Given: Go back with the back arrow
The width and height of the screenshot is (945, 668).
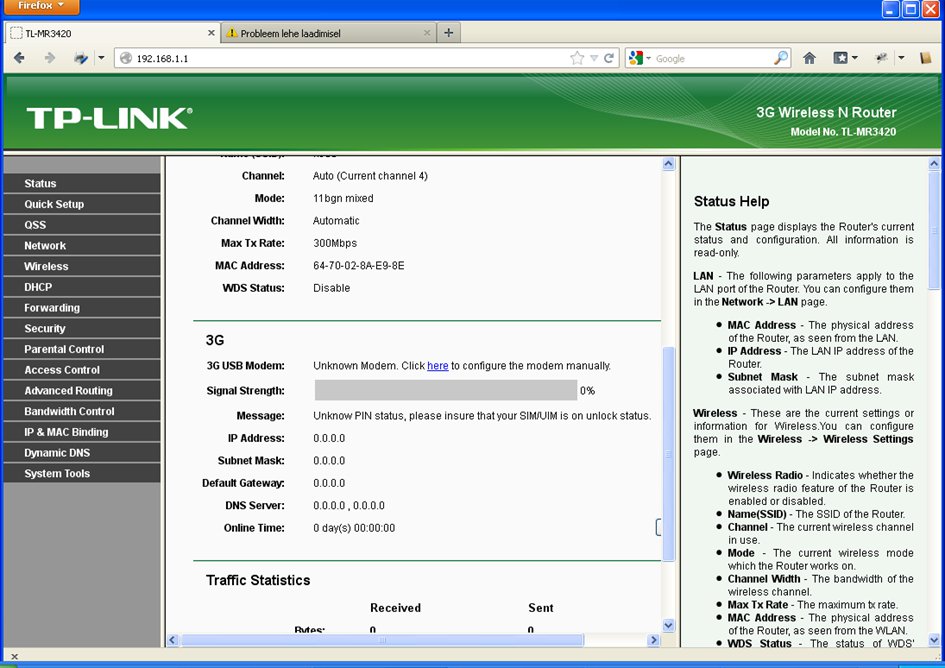Looking at the screenshot, I should (19, 58).
